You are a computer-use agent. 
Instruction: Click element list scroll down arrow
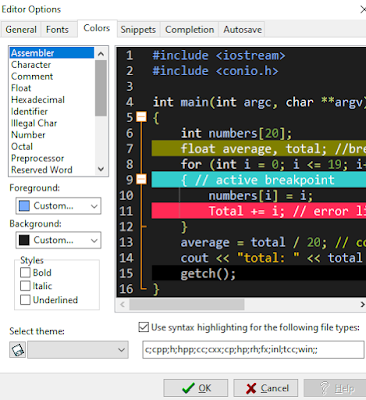[101, 169]
